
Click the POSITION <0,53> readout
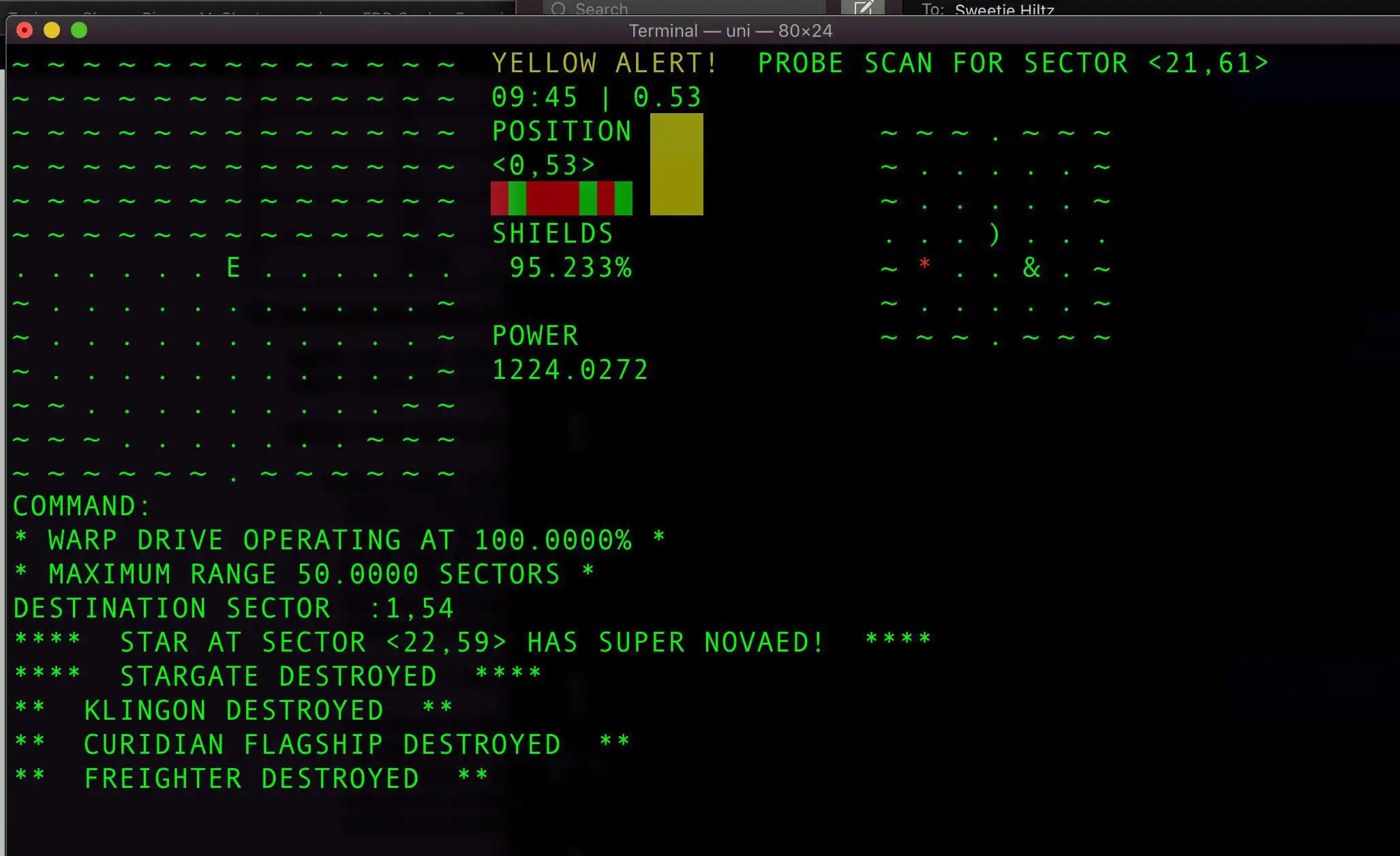pyautogui.click(x=544, y=166)
